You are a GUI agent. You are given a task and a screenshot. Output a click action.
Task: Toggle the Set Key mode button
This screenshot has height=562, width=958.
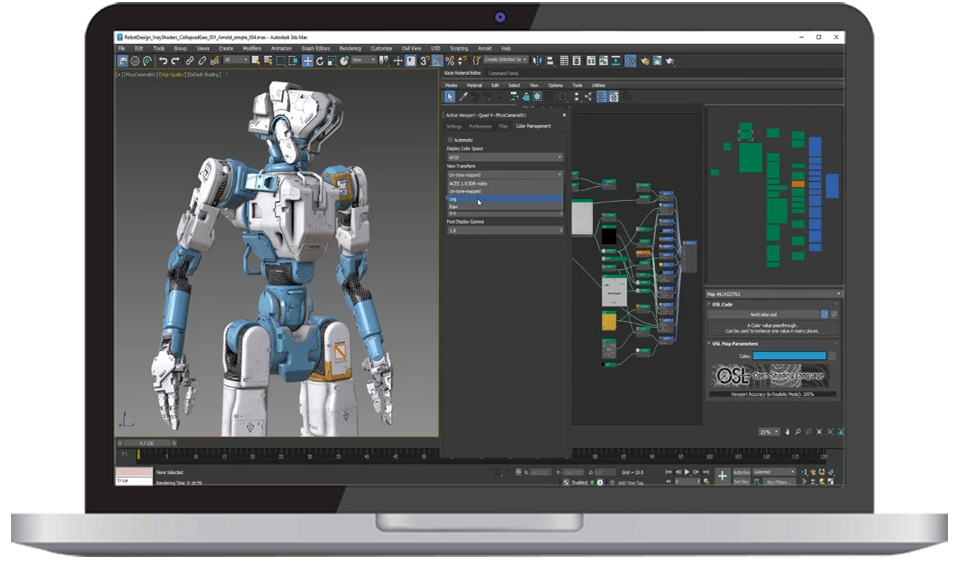(741, 481)
